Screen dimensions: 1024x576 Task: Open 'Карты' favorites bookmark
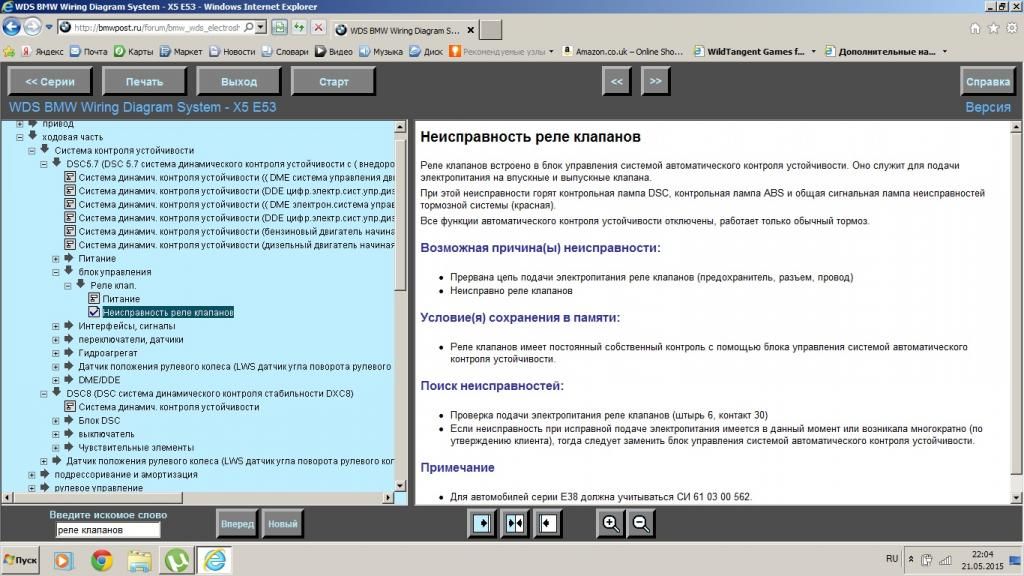pyautogui.click(x=134, y=52)
